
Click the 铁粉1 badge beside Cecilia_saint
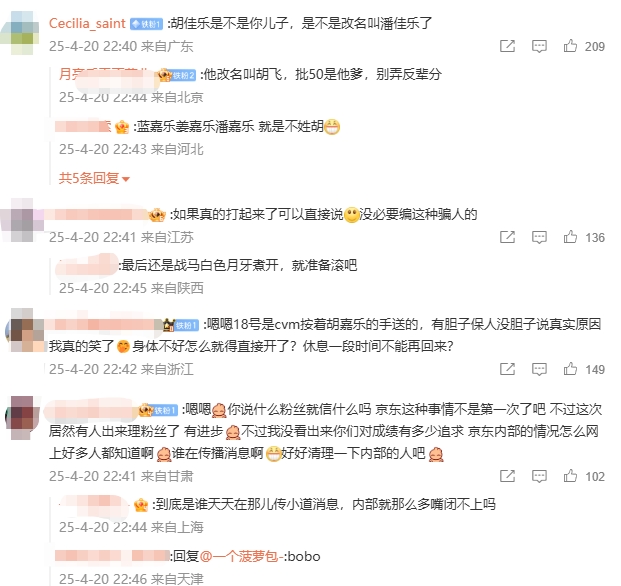pyautogui.click(x=147, y=24)
